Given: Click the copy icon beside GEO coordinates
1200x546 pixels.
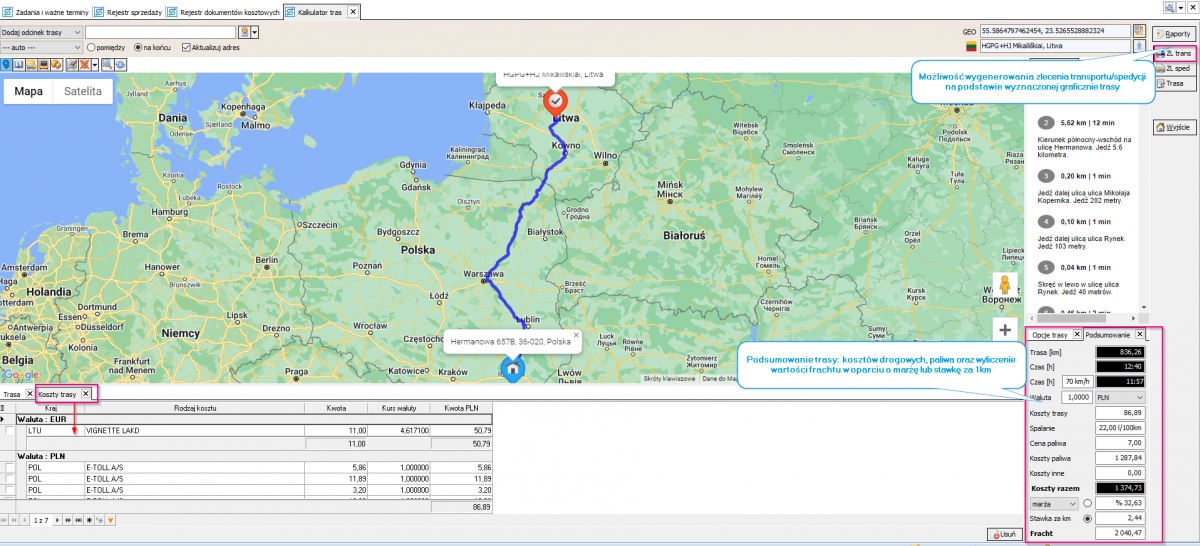Looking at the screenshot, I should click(1139, 31).
